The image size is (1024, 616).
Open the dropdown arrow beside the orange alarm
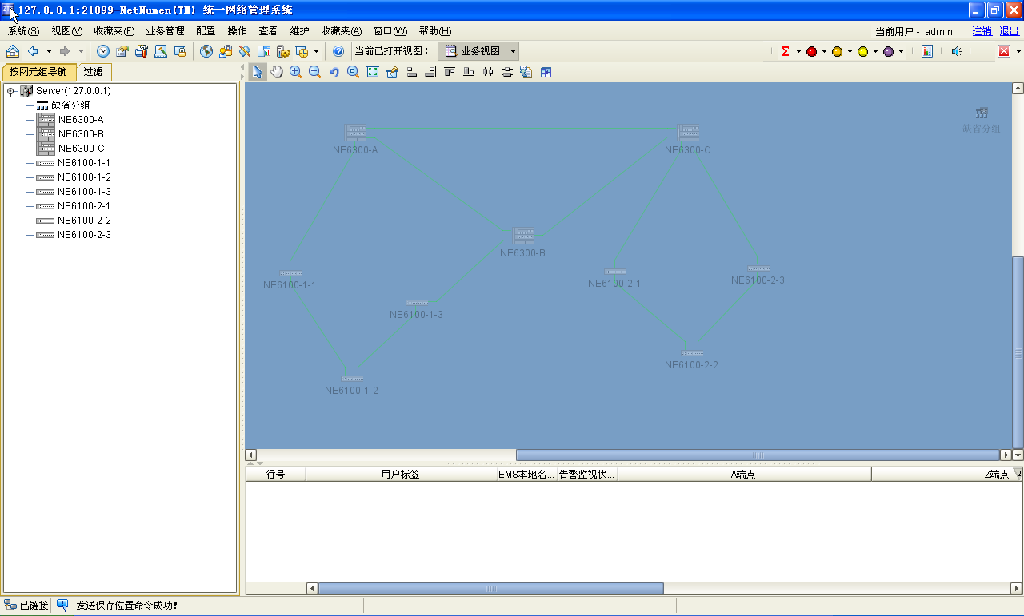coord(850,52)
